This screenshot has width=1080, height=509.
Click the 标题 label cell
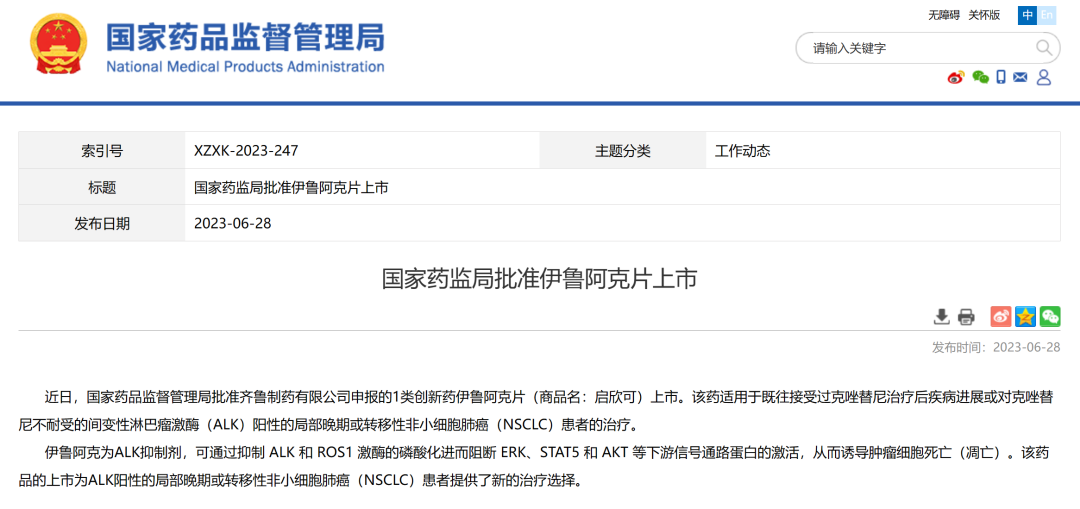pos(102,187)
